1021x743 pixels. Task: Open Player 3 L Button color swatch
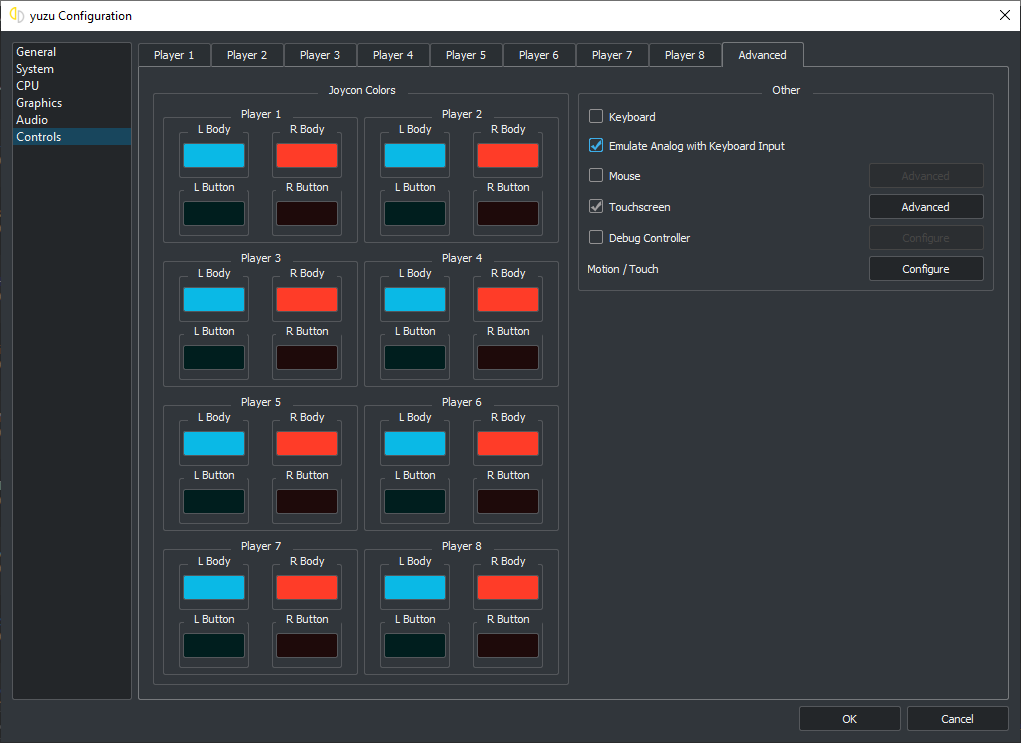click(214, 358)
